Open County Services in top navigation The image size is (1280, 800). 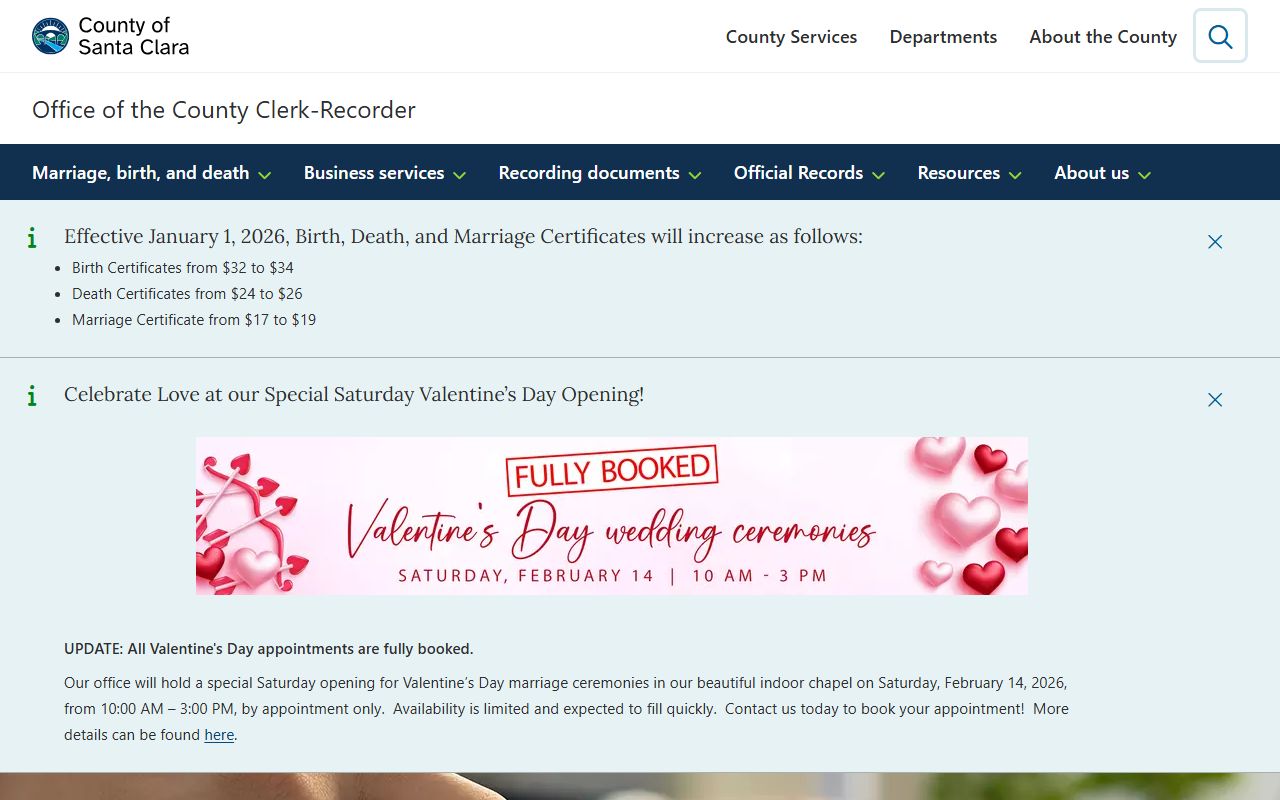click(x=791, y=37)
